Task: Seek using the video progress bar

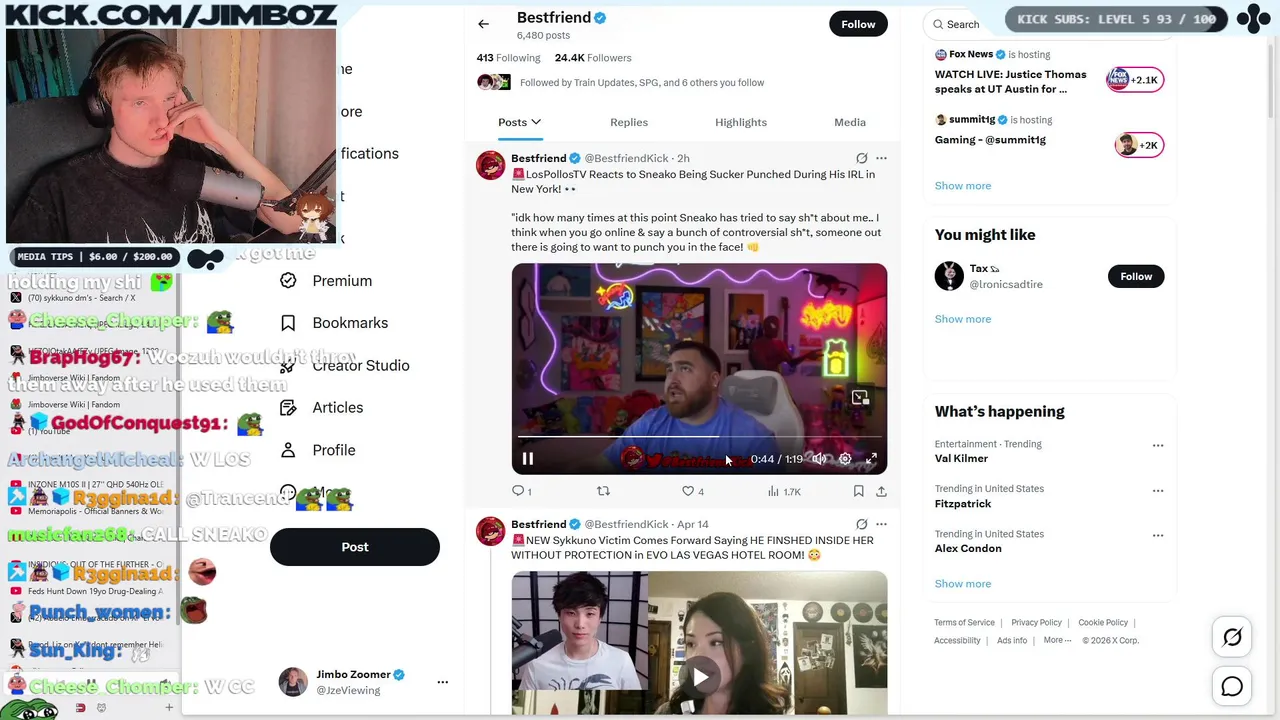Action: [699, 437]
